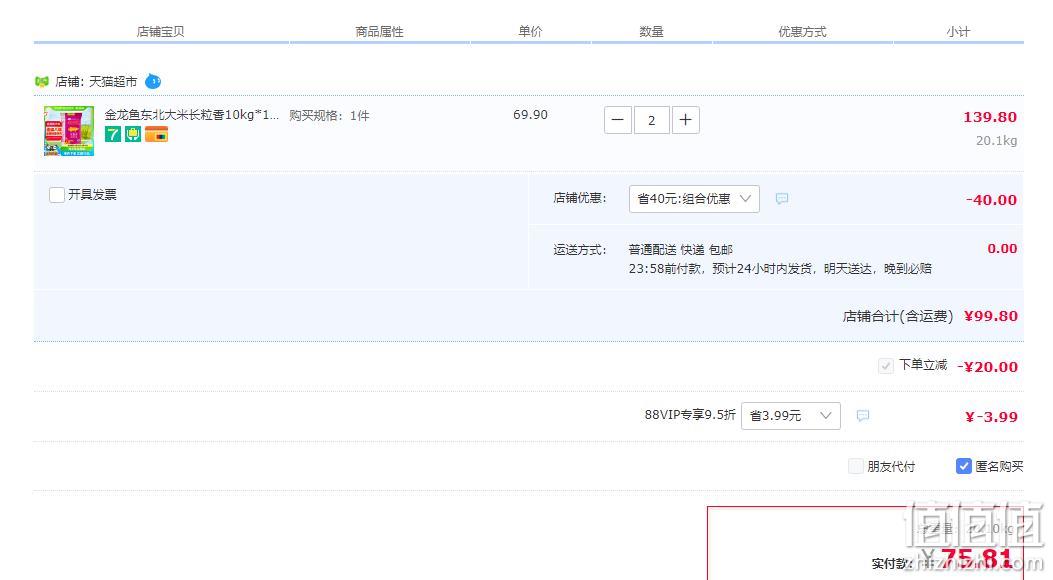This screenshot has height=580, width=1053.
Task: Expand the 省40元:组合优惠 dropdown
Action: pyautogui.click(x=694, y=199)
